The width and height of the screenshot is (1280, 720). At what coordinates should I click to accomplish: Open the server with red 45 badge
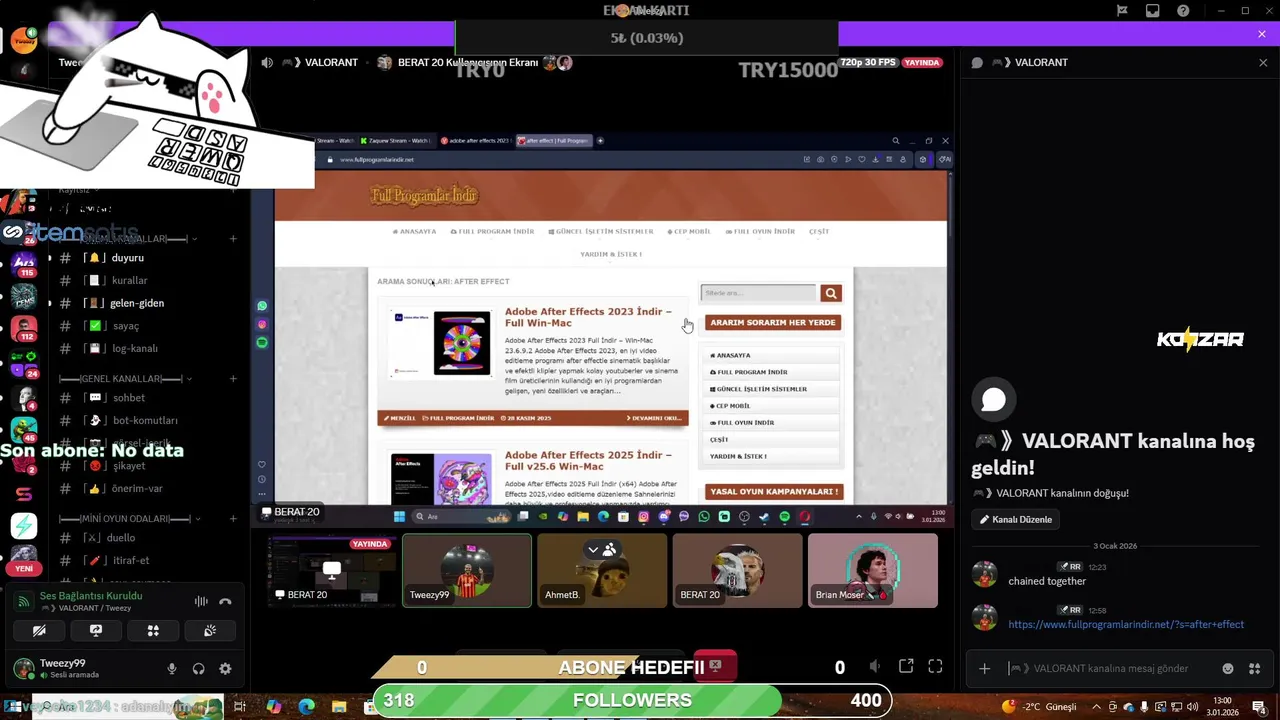[x=24, y=431]
